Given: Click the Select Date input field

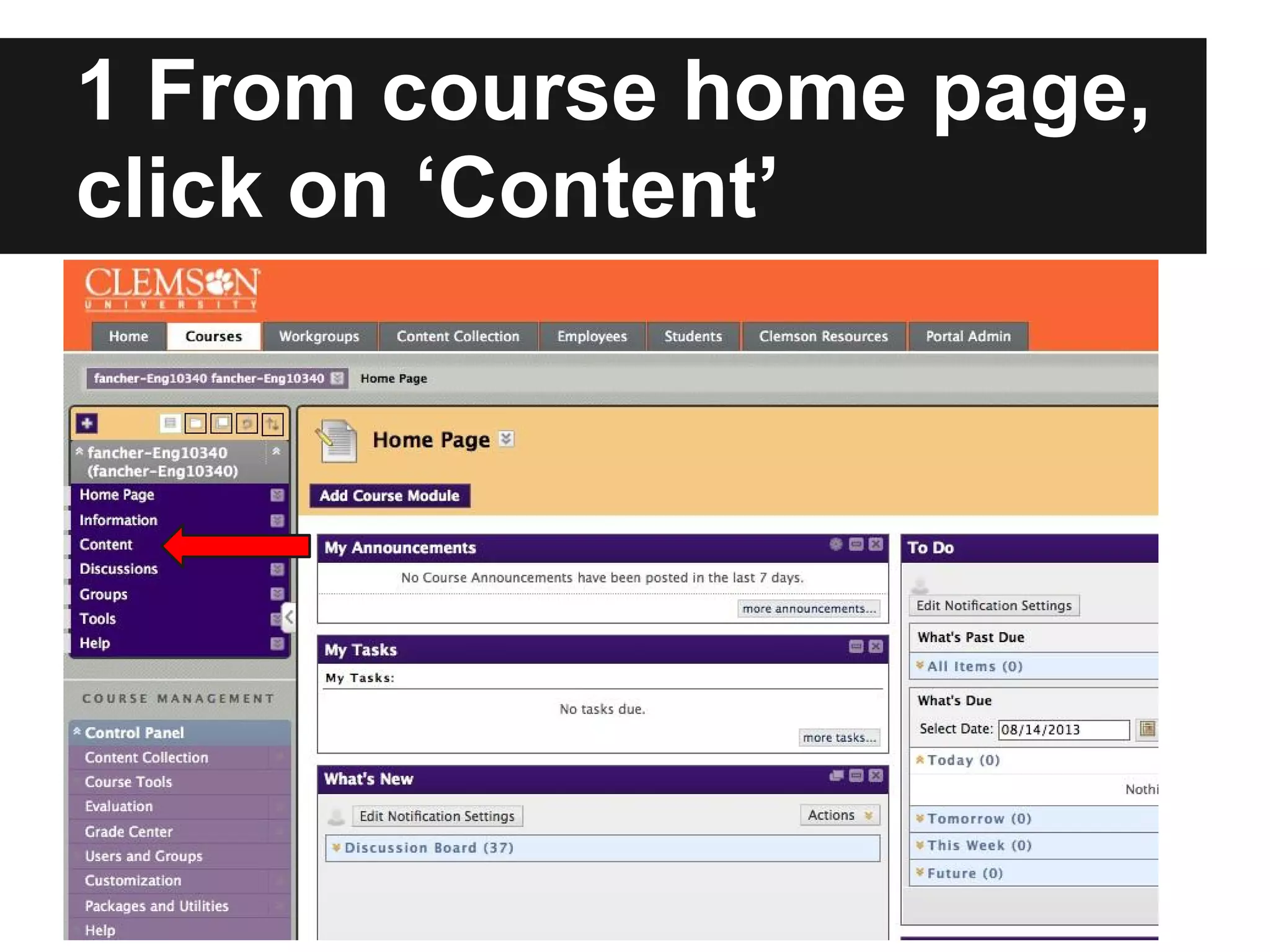Looking at the screenshot, I should 1063,729.
